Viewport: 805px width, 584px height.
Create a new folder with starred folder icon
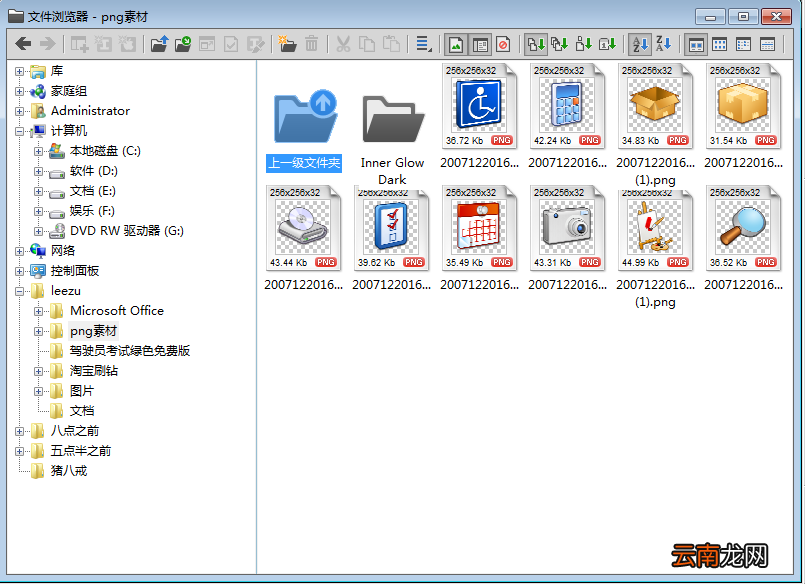coord(287,44)
